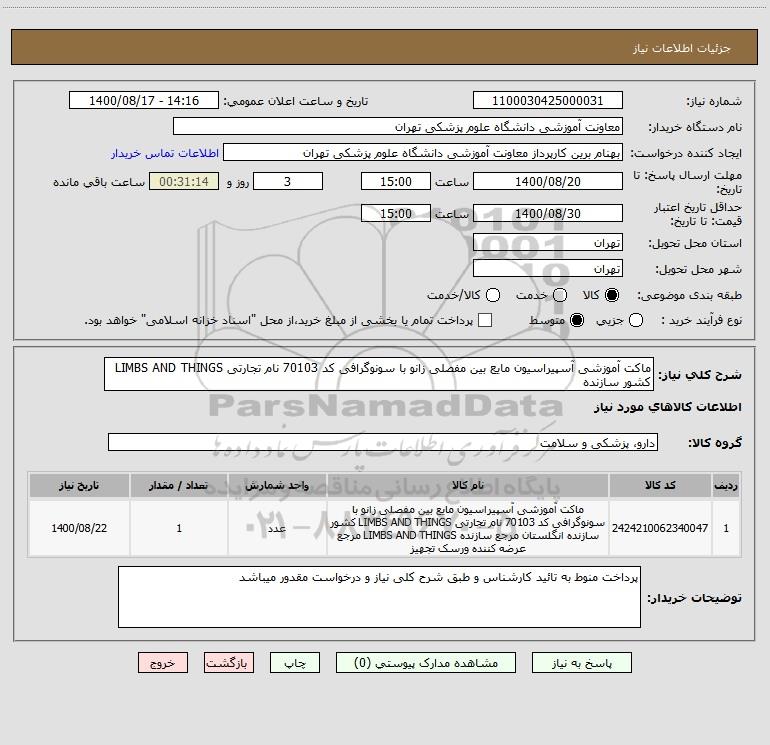Click the price validity time 15:00 field
The height and width of the screenshot is (745, 770).
(x=396, y=213)
